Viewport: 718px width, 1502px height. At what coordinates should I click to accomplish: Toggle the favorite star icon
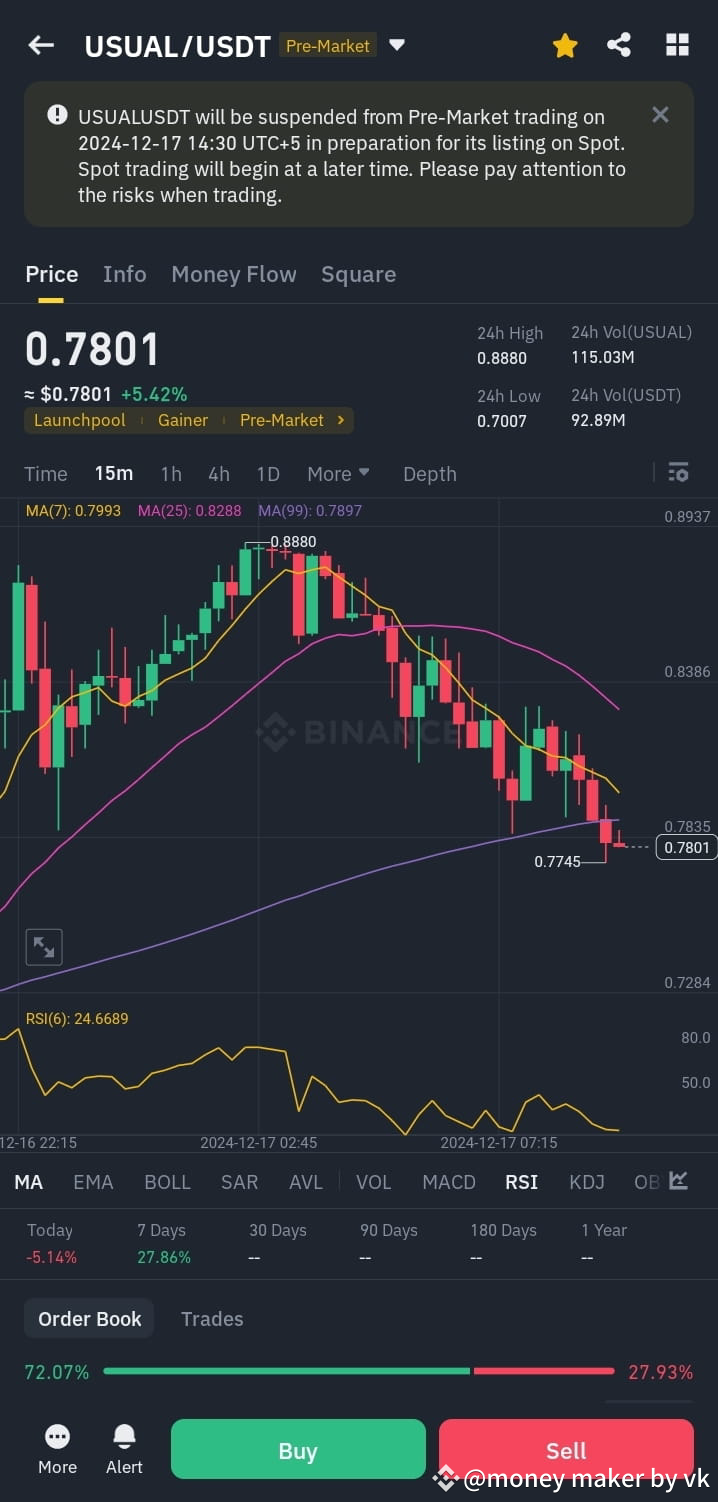point(565,45)
